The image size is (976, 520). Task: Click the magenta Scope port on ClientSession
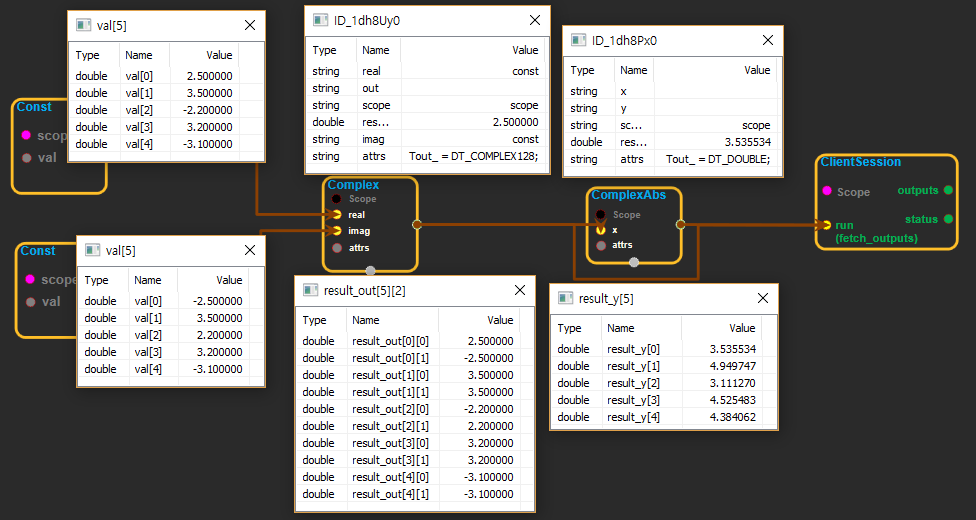point(826,191)
